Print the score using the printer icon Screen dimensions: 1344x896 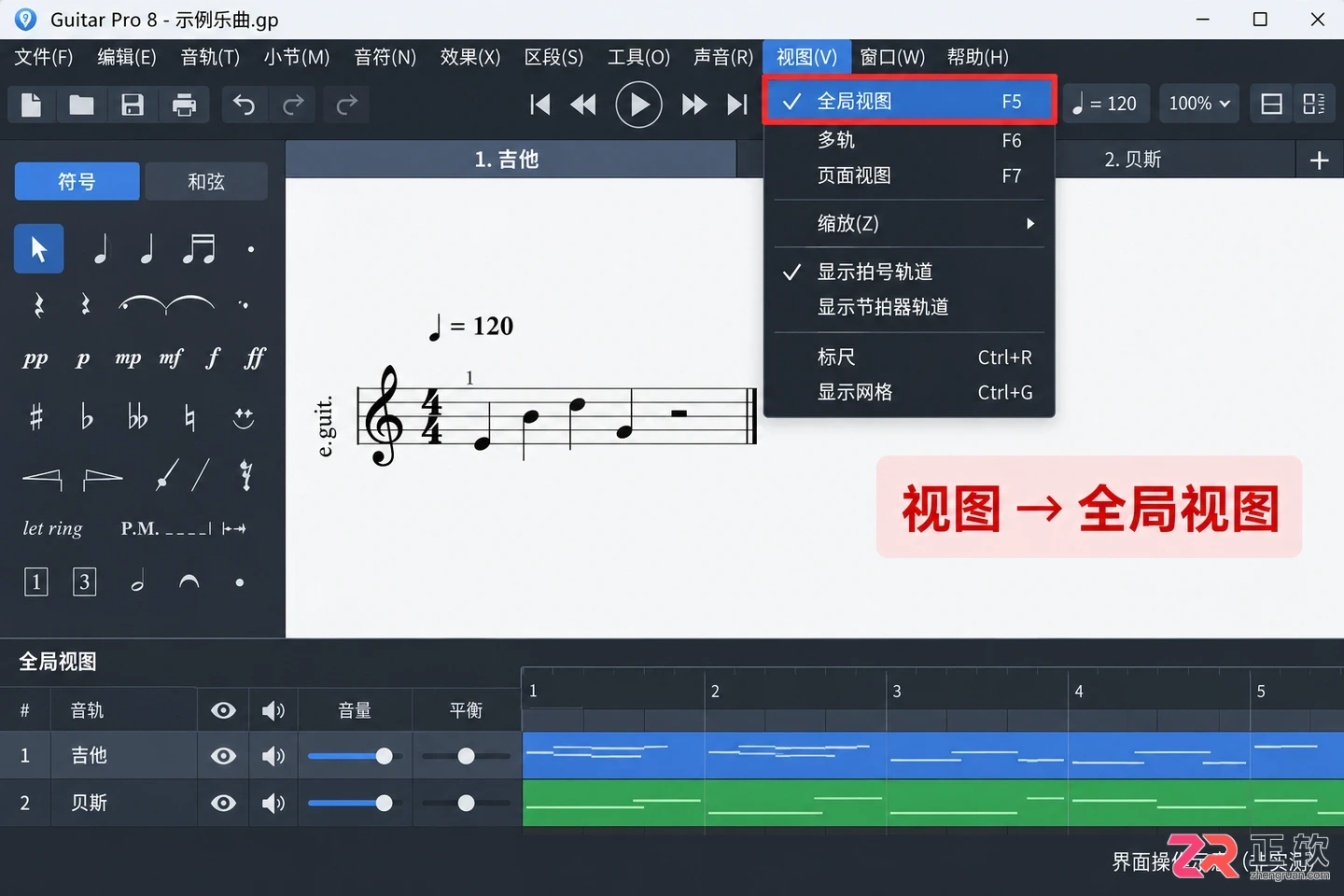click(x=184, y=104)
